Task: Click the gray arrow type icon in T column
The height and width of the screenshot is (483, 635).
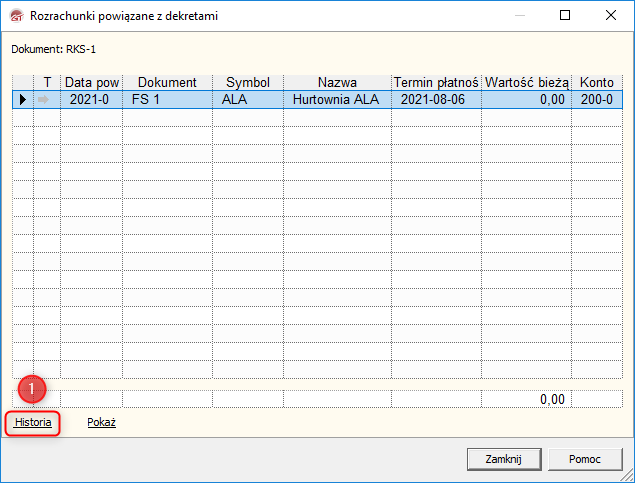Action: [43, 99]
